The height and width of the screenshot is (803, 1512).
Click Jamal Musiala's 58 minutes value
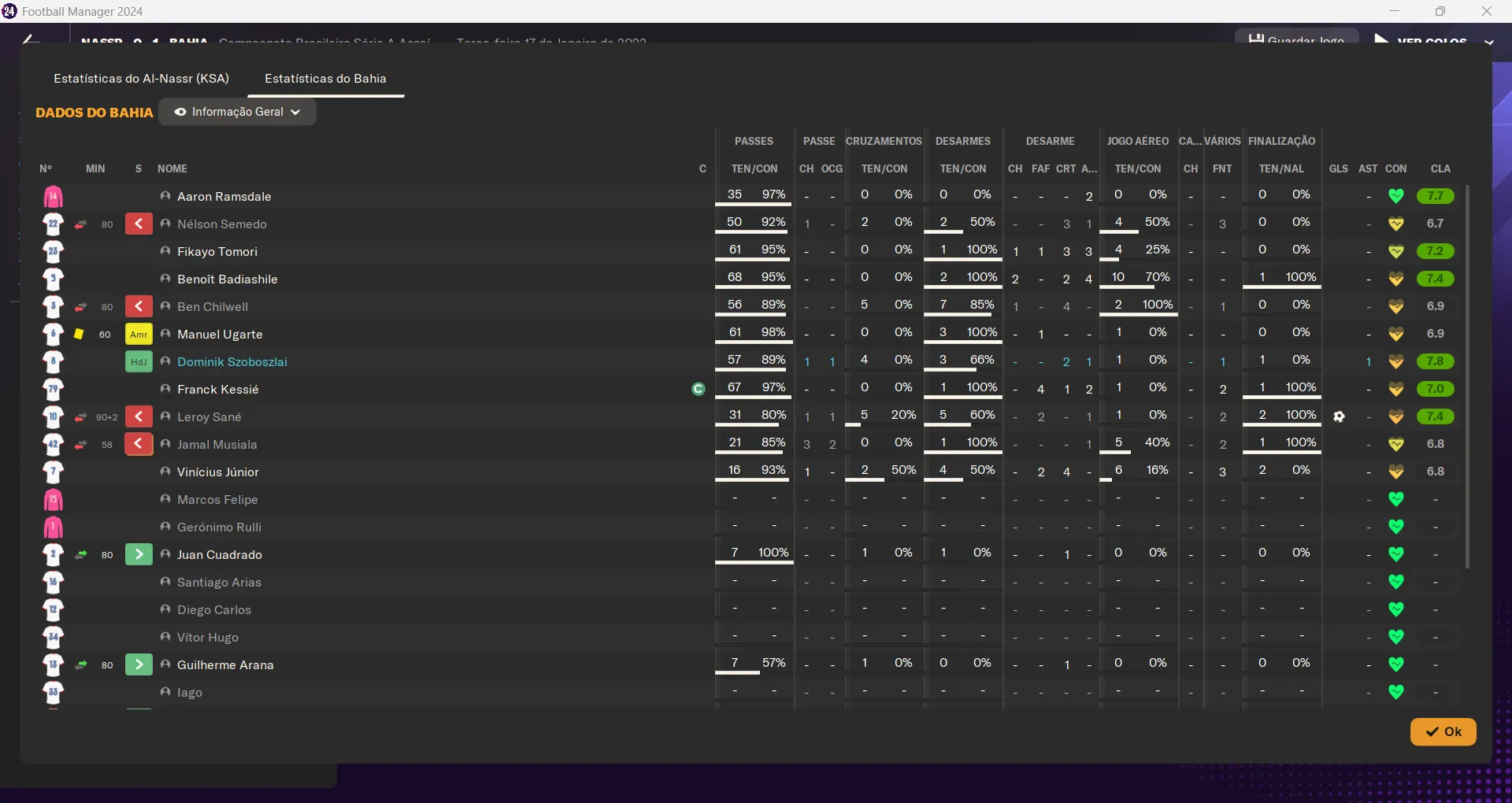[x=106, y=445]
